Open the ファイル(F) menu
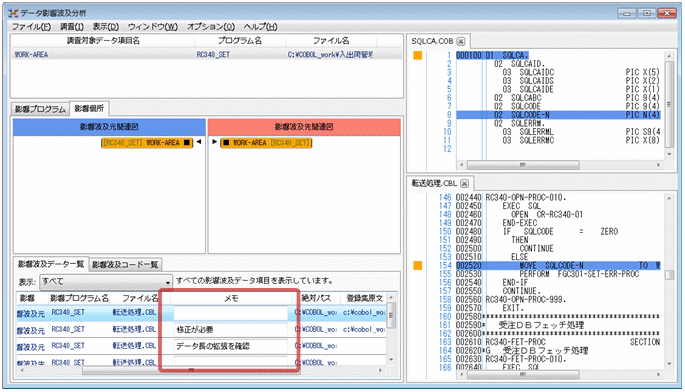This screenshot has width=685, height=392. (31, 27)
